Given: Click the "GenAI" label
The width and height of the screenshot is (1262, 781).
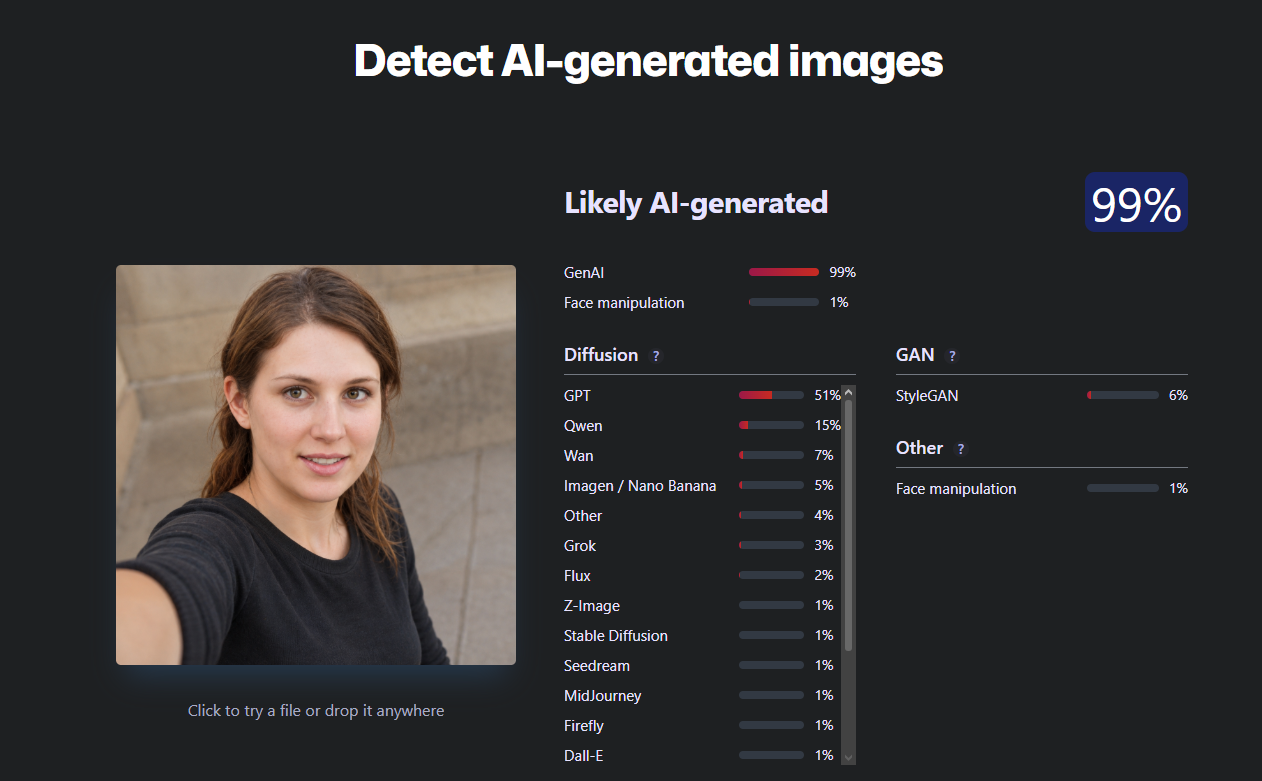Looking at the screenshot, I should pyautogui.click(x=584, y=272).
